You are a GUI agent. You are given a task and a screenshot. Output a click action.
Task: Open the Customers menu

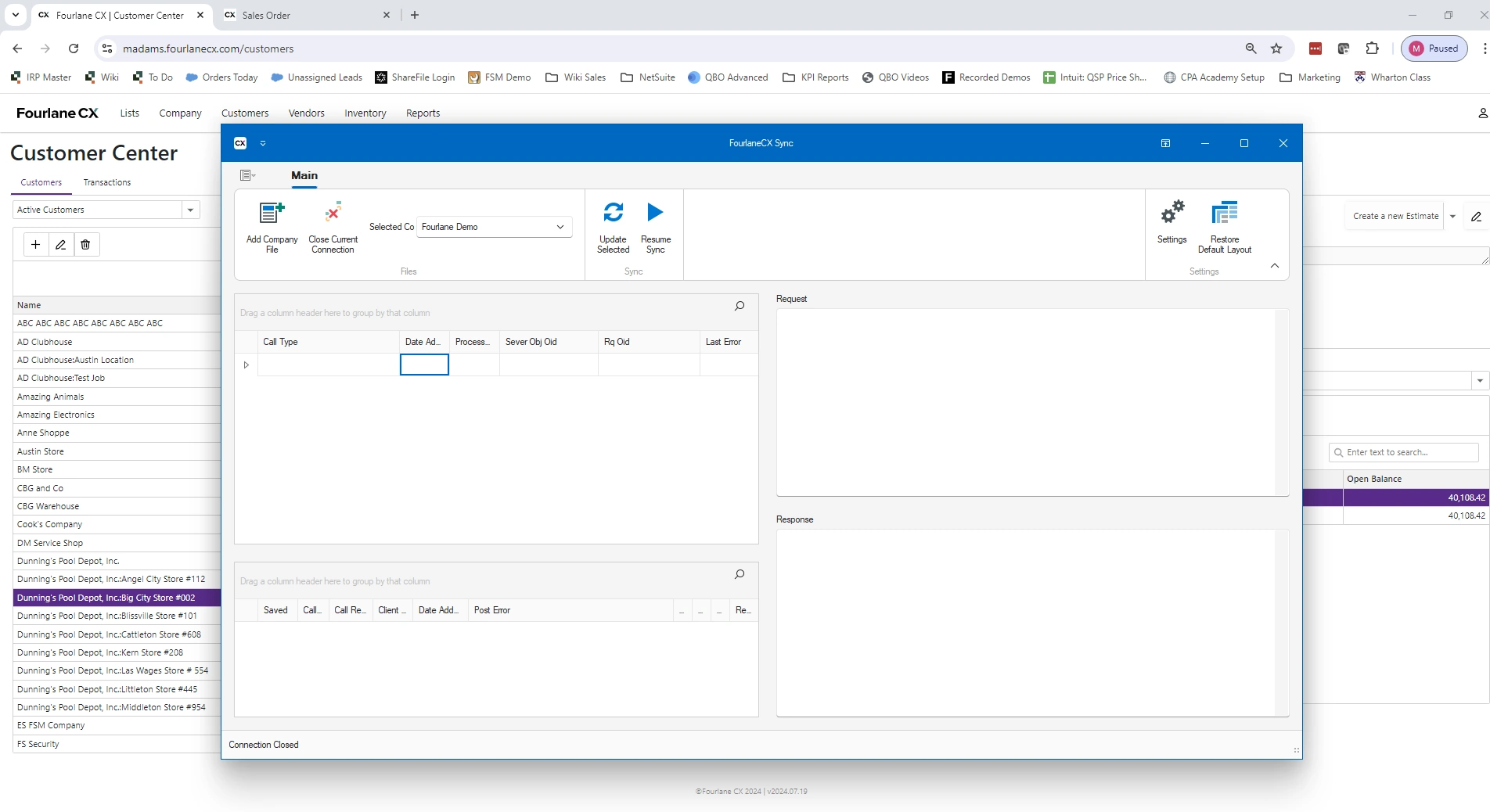pos(245,113)
